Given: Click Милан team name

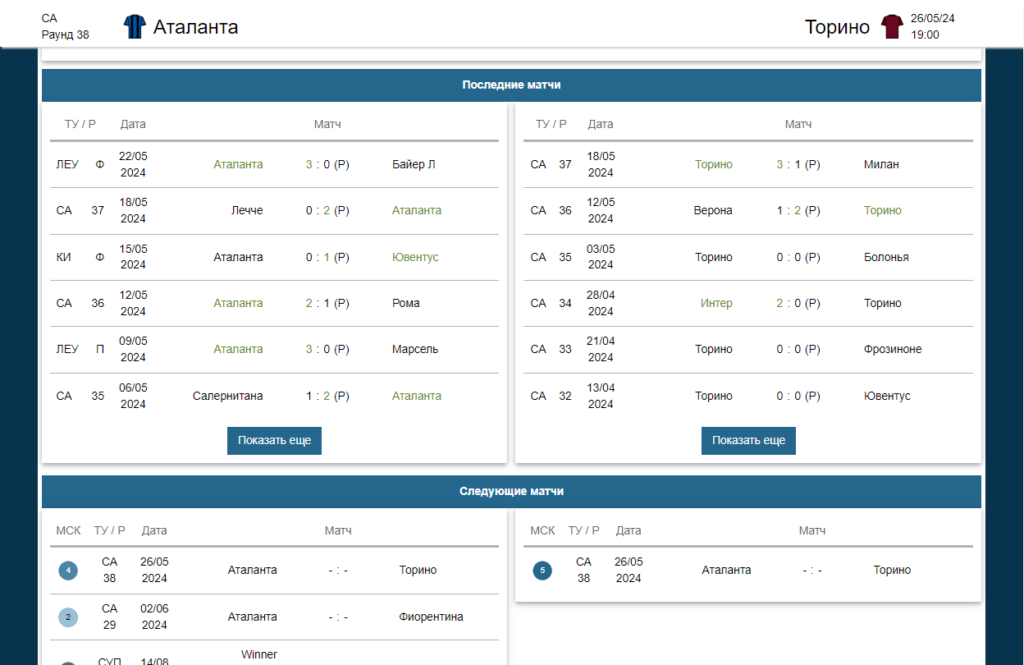Looking at the screenshot, I should (x=881, y=165).
